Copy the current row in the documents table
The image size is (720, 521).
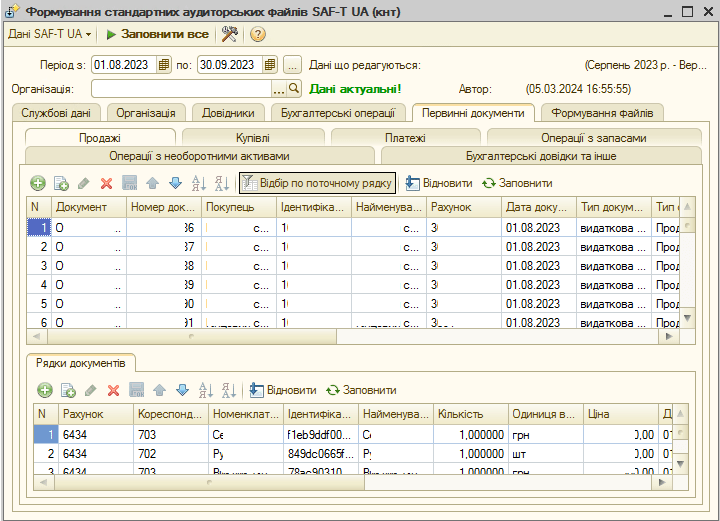[61, 183]
